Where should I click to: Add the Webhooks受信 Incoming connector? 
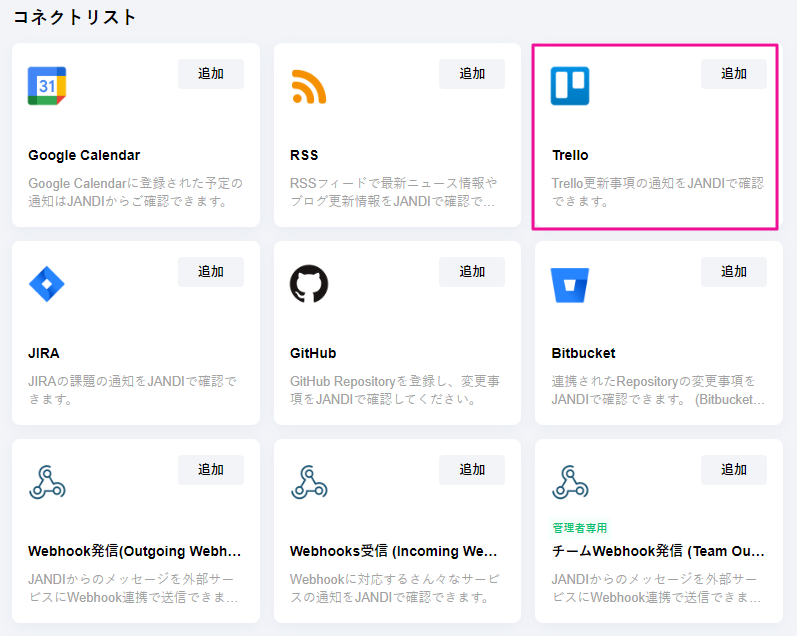472,469
